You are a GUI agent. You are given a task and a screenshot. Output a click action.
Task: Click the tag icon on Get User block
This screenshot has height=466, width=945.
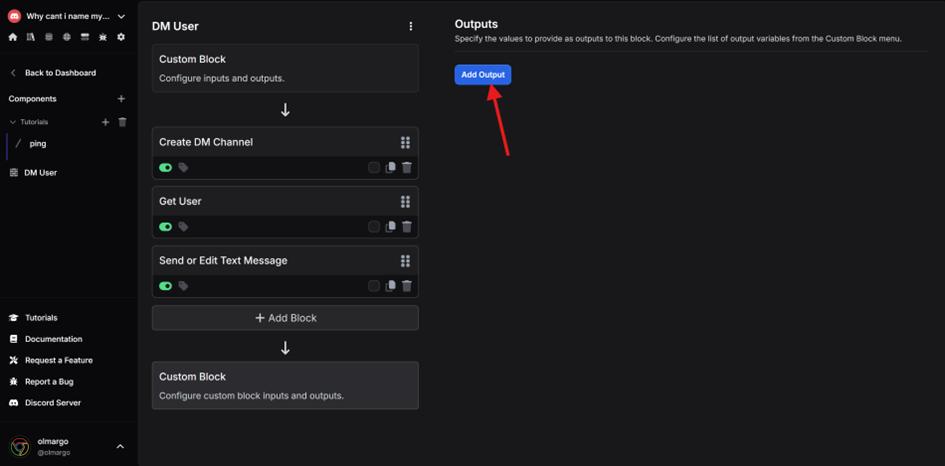click(183, 227)
